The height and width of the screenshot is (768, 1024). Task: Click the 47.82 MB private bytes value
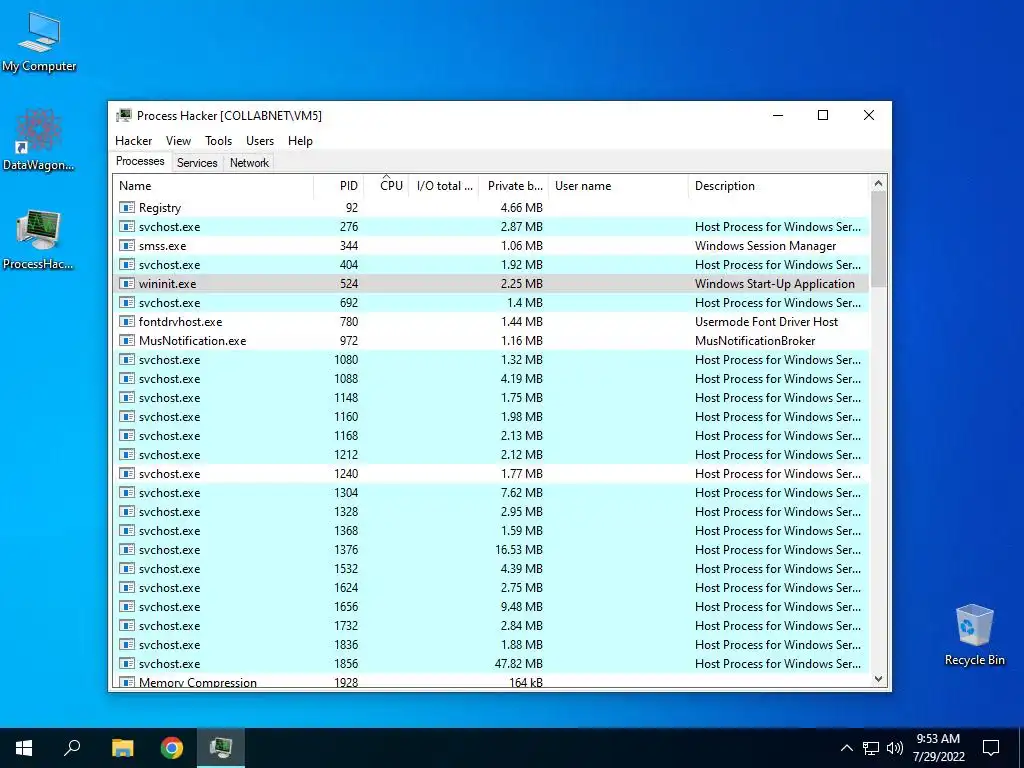pos(519,664)
